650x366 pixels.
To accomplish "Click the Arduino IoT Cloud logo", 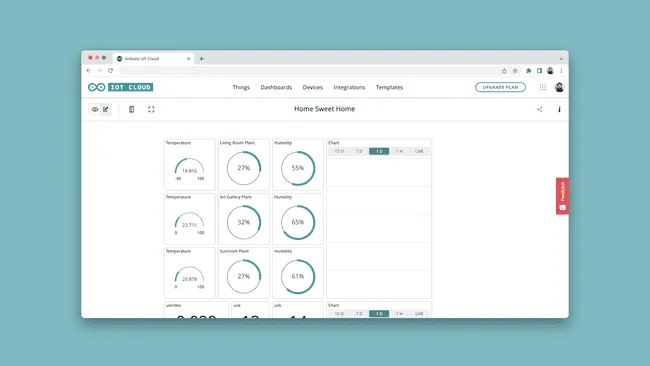I will click(x=120, y=87).
